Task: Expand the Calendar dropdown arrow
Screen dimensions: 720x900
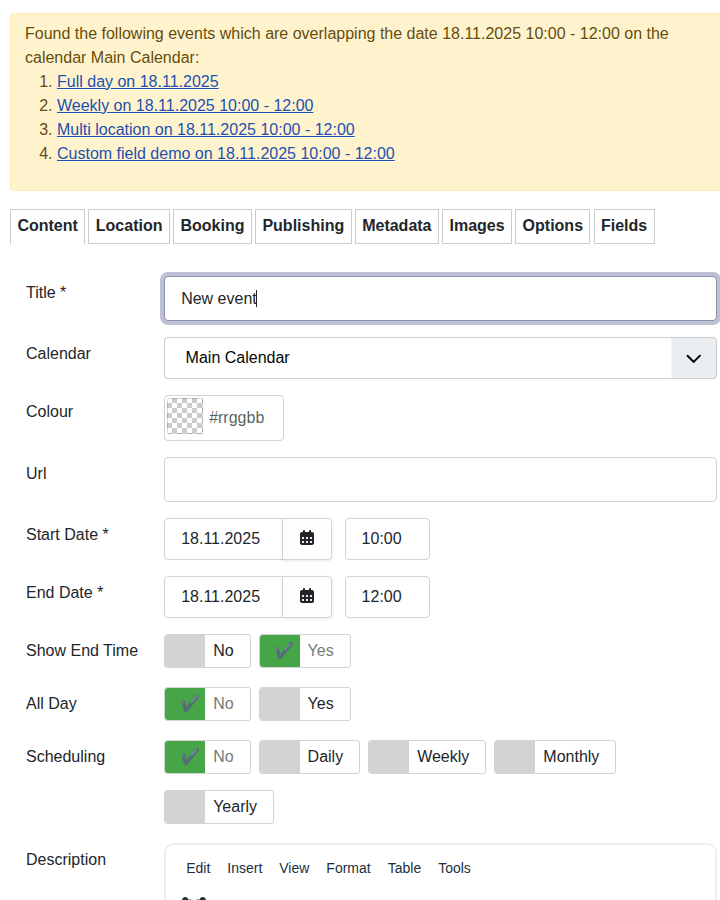Action: pyautogui.click(x=693, y=358)
